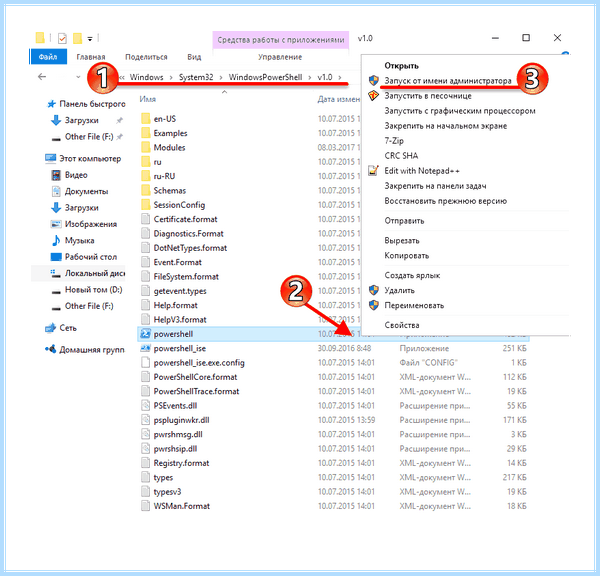Click the Домашняя группа icon
600x576 pixels.
pos(50,349)
